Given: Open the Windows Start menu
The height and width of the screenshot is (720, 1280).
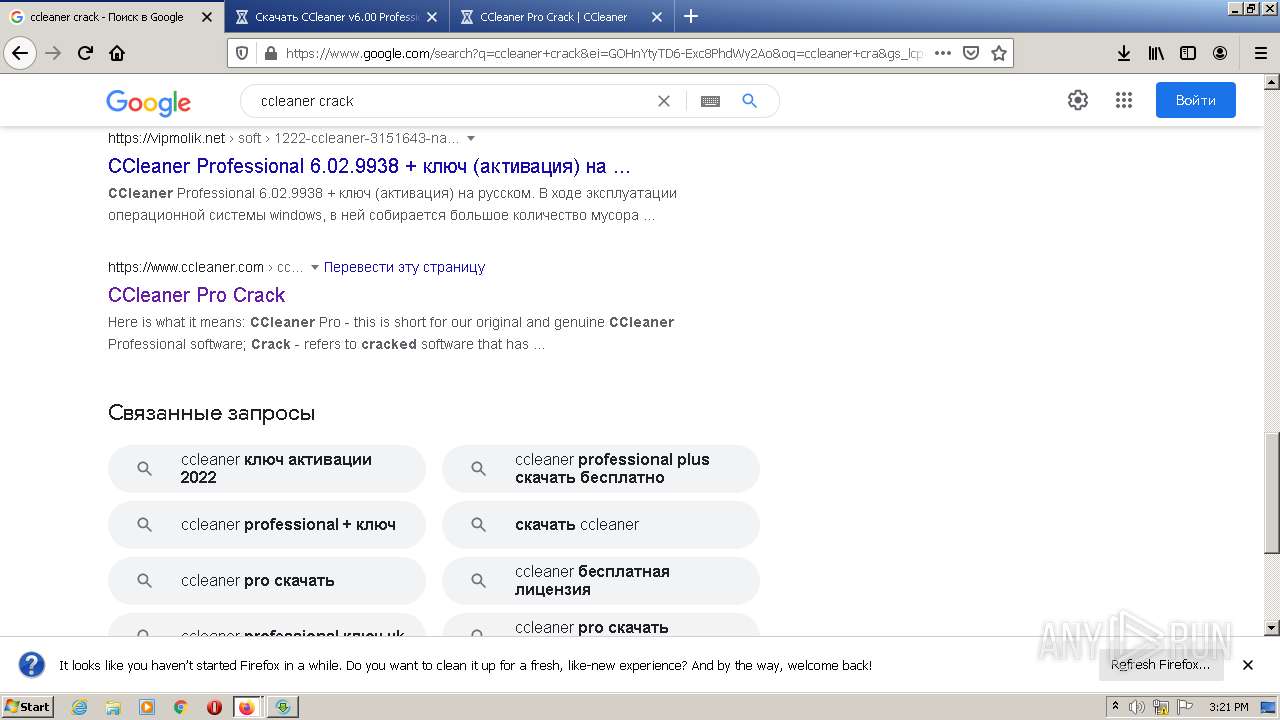Looking at the screenshot, I should [x=28, y=706].
